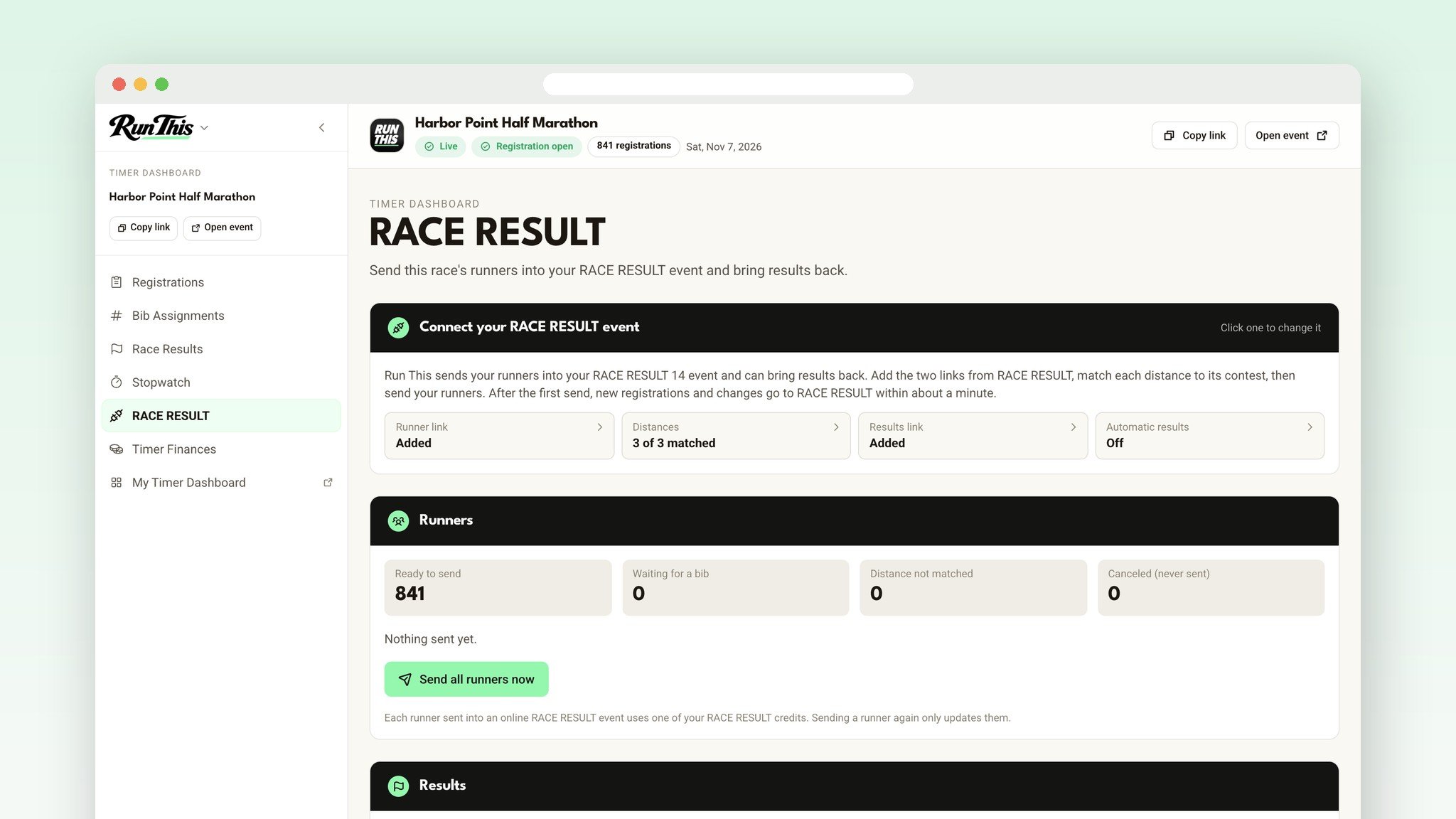Expand the Runner link card
Screen dimensions: 1456x819
click(499, 436)
